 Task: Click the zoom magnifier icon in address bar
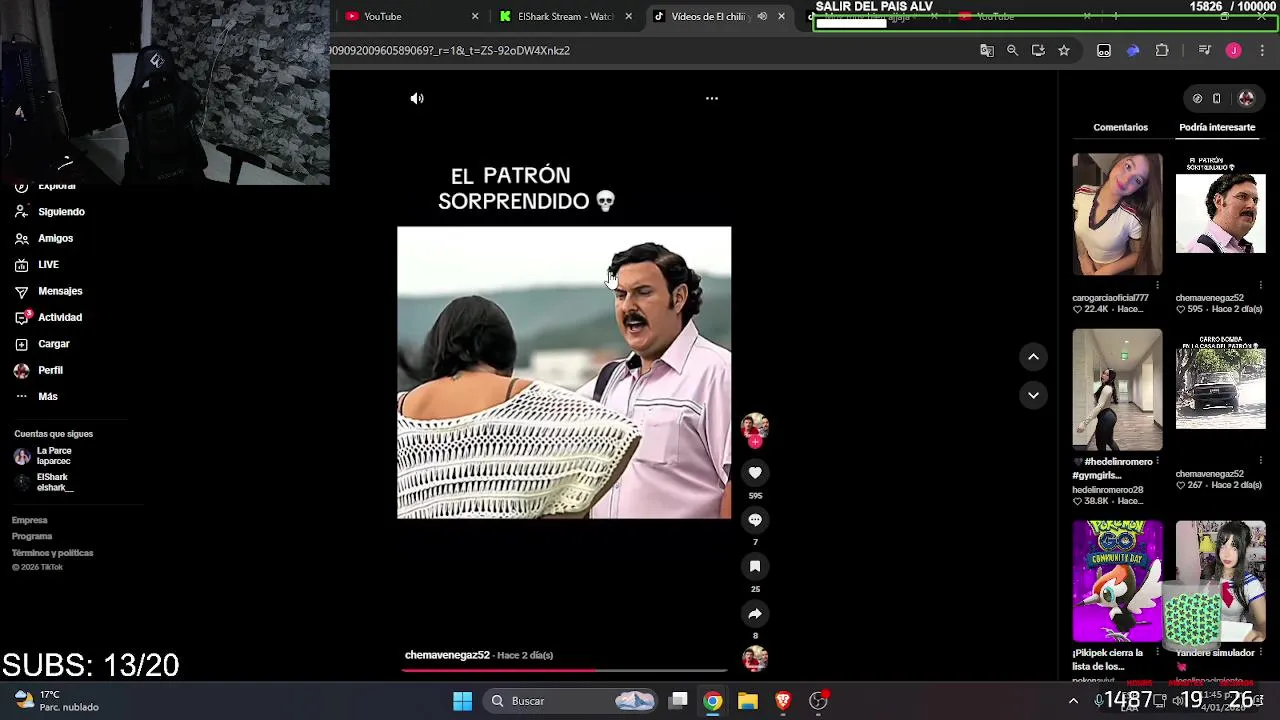[1012, 50]
